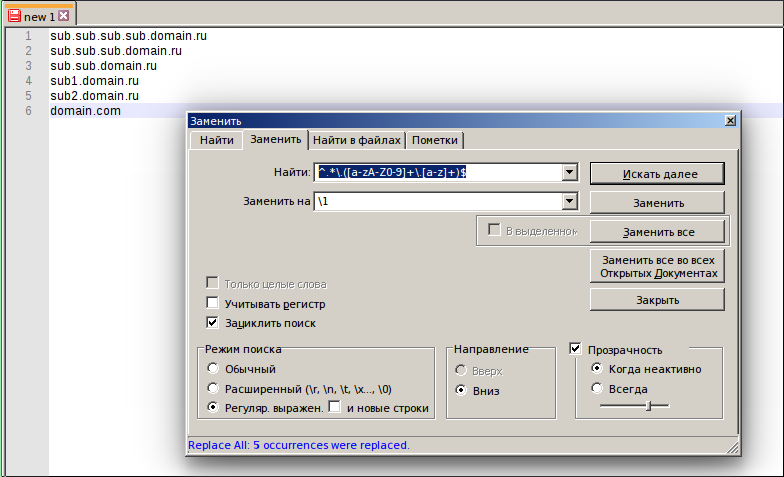Click line 3 sub.sub.domain.ru

click(104, 66)
